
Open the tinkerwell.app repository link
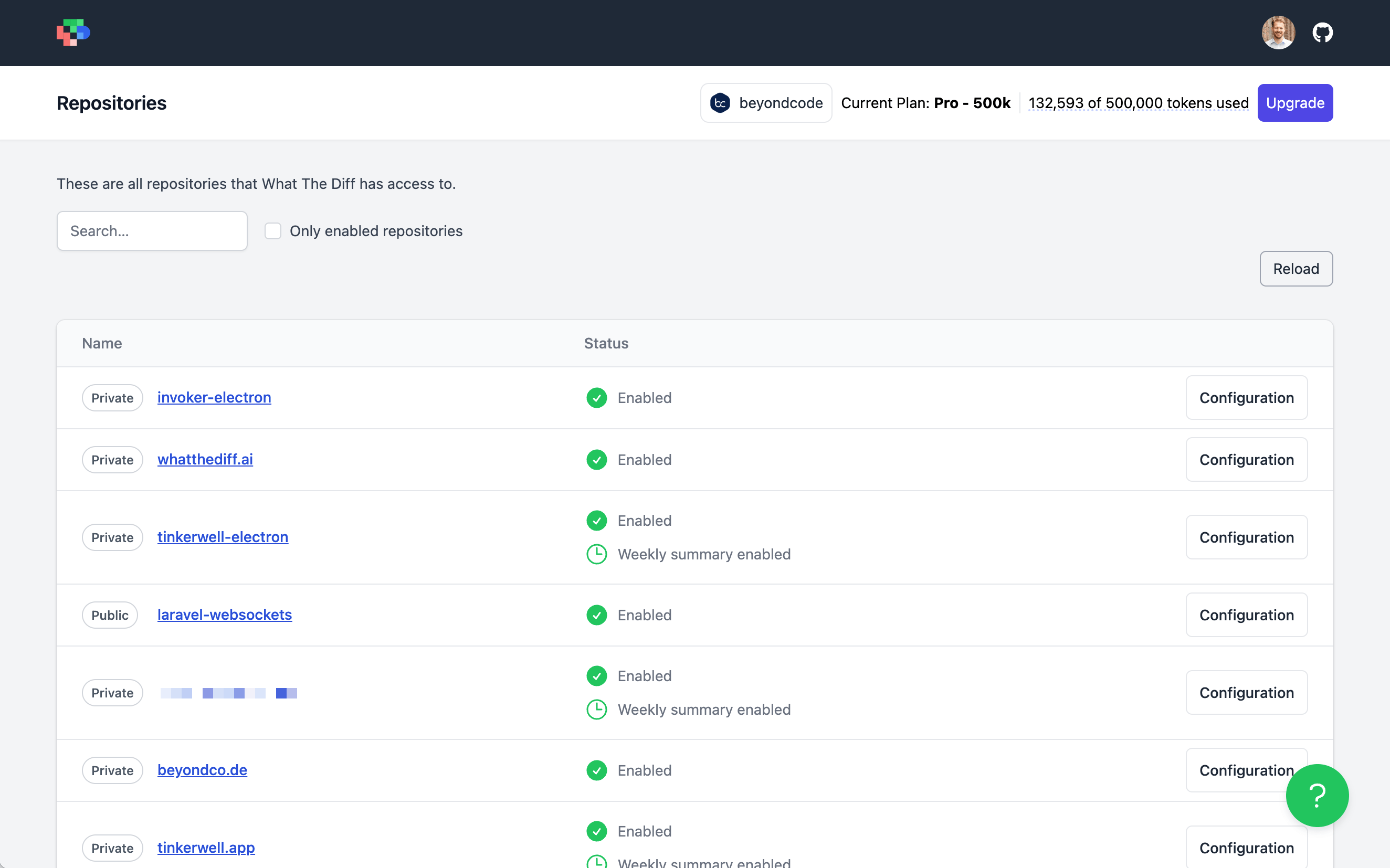coord(206,848)
